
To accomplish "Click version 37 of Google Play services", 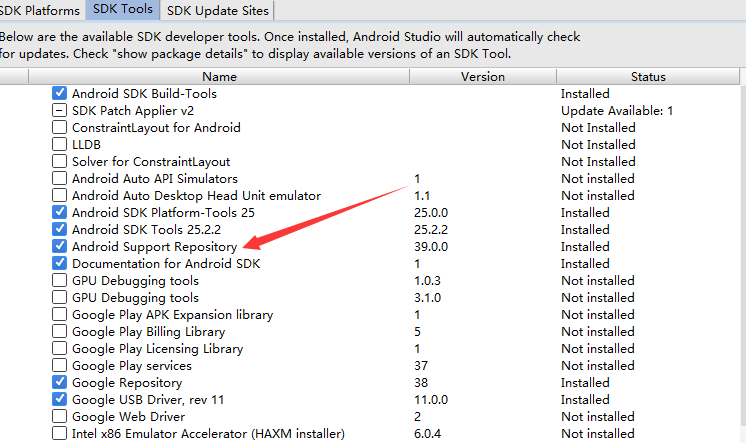I will coord(421,366).
